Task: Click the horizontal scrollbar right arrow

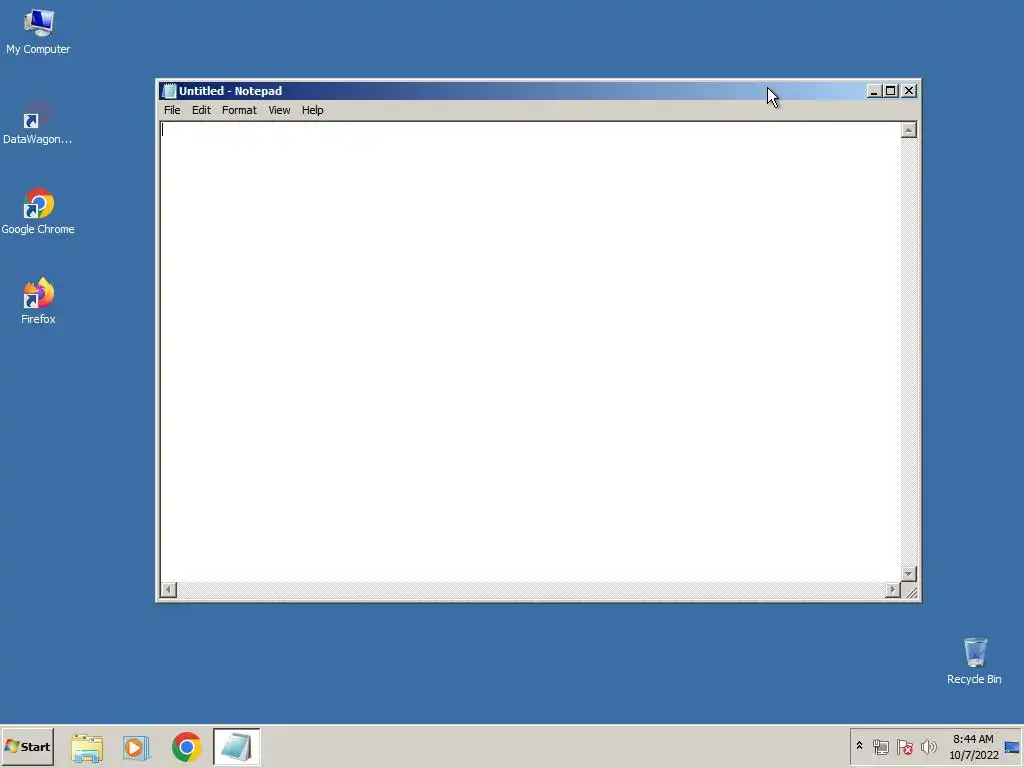Action: (893, 590)
